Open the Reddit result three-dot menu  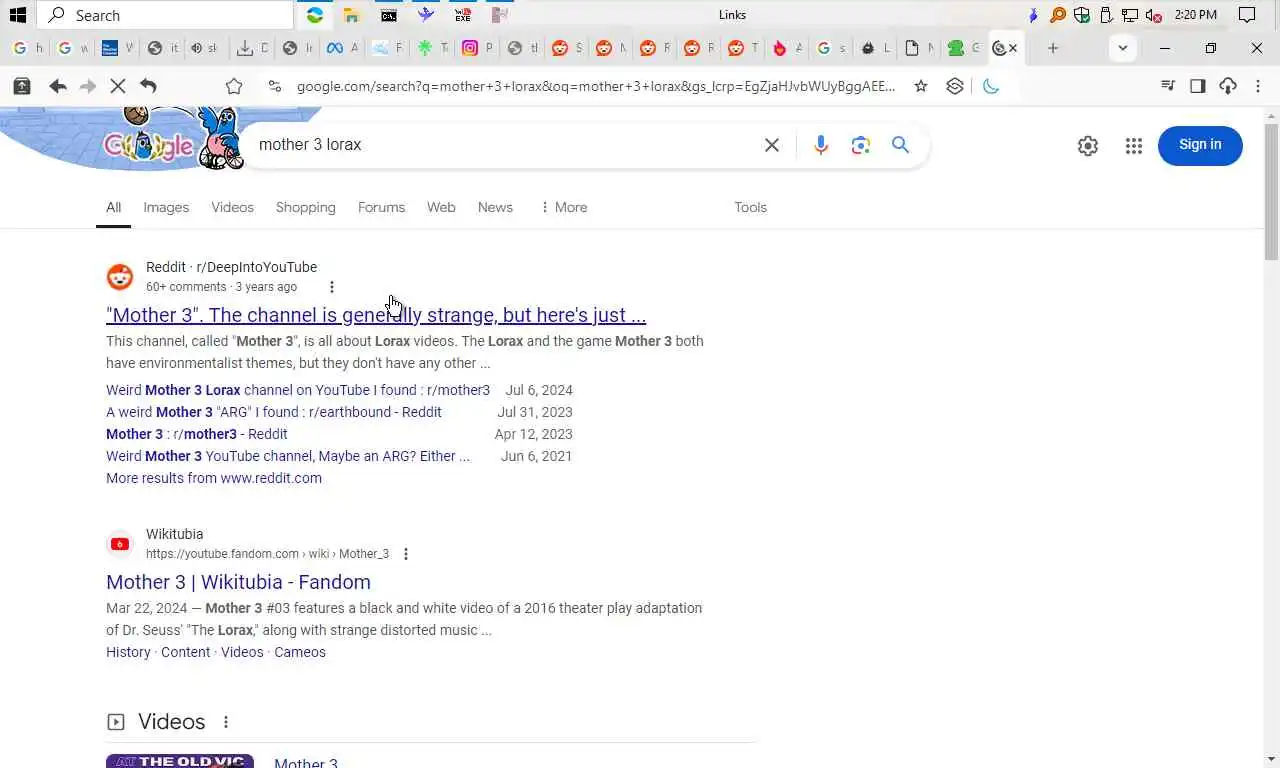[x=332, y=287]
